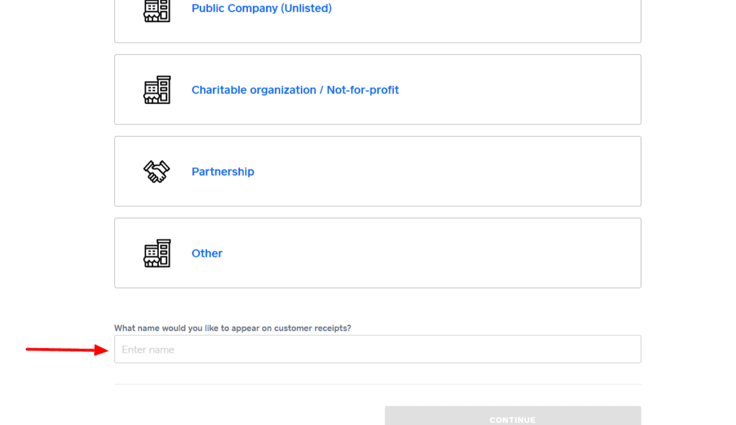Focus the Enter name receipt input field
The image size is (736, 425).
(x=377, y=349)
